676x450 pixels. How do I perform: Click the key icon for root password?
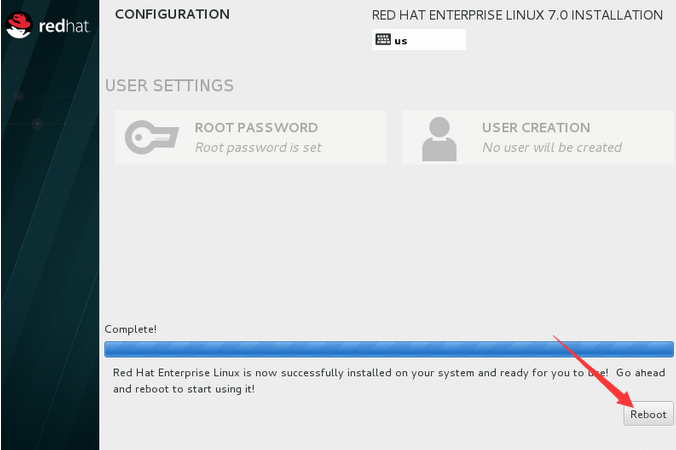click(x=152, y=137)
